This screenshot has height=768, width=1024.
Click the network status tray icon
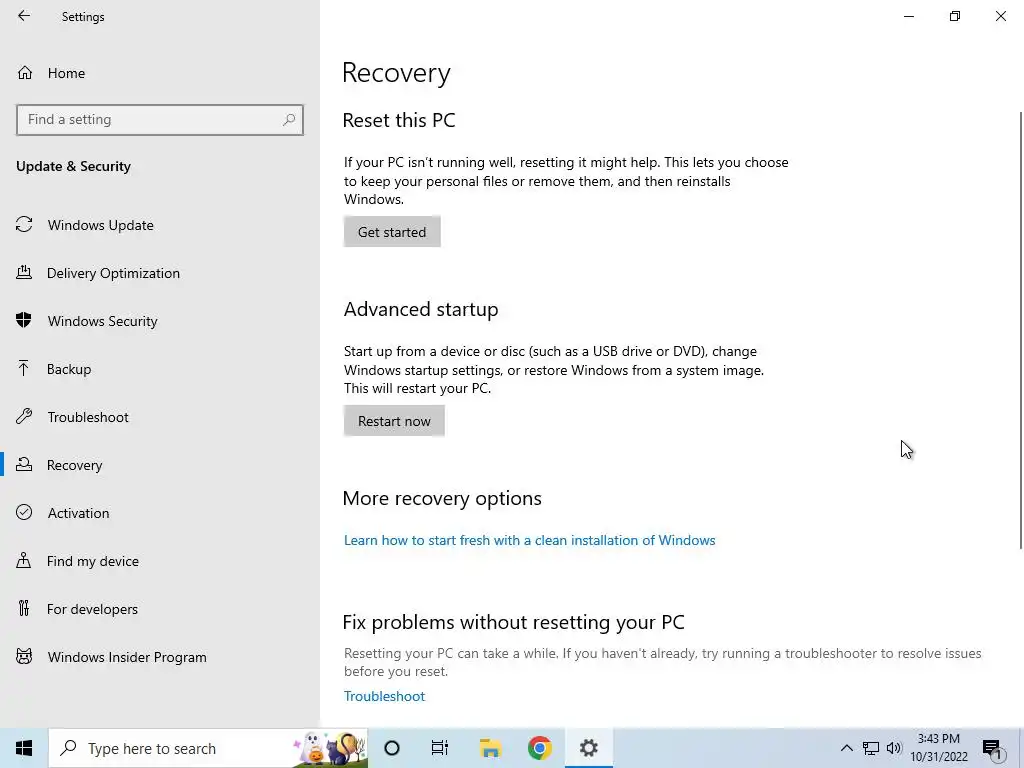(x=871, y=748)
